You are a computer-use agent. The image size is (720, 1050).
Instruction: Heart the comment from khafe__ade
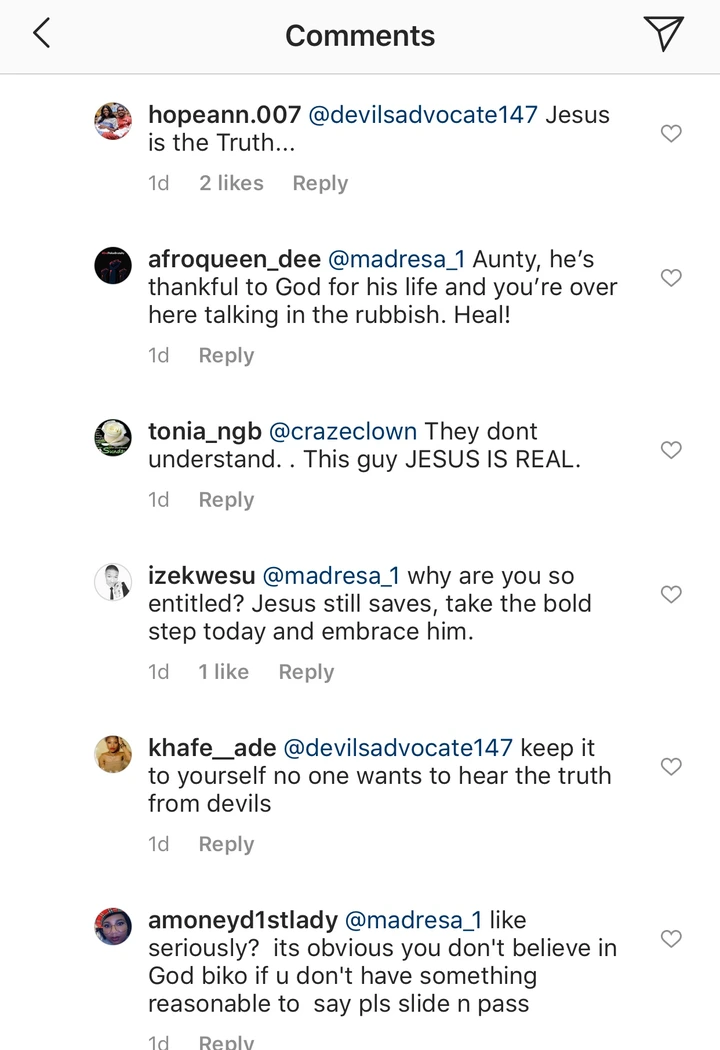672,767
